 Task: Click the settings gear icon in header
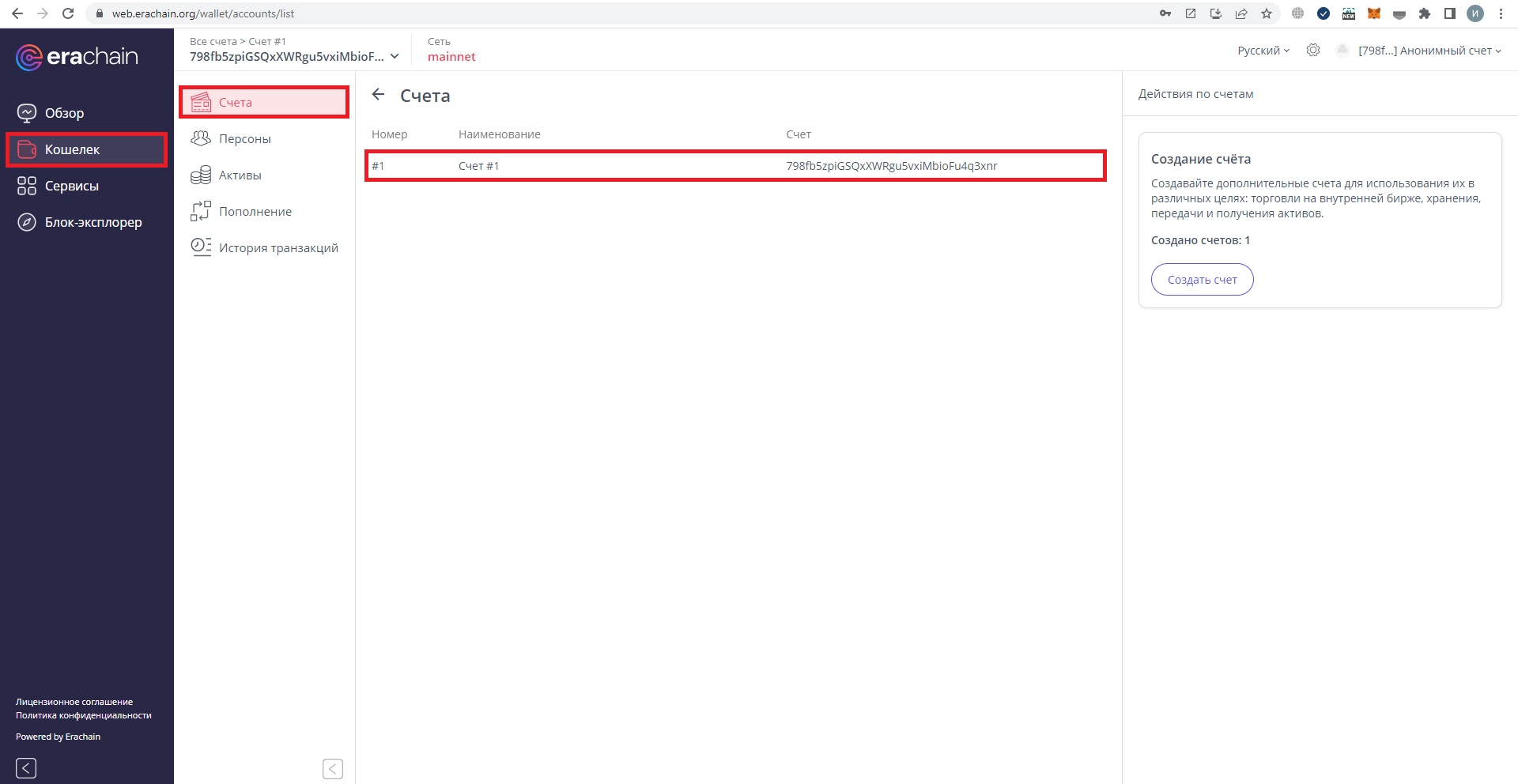pyautogui.click(x=1312, y=51)
